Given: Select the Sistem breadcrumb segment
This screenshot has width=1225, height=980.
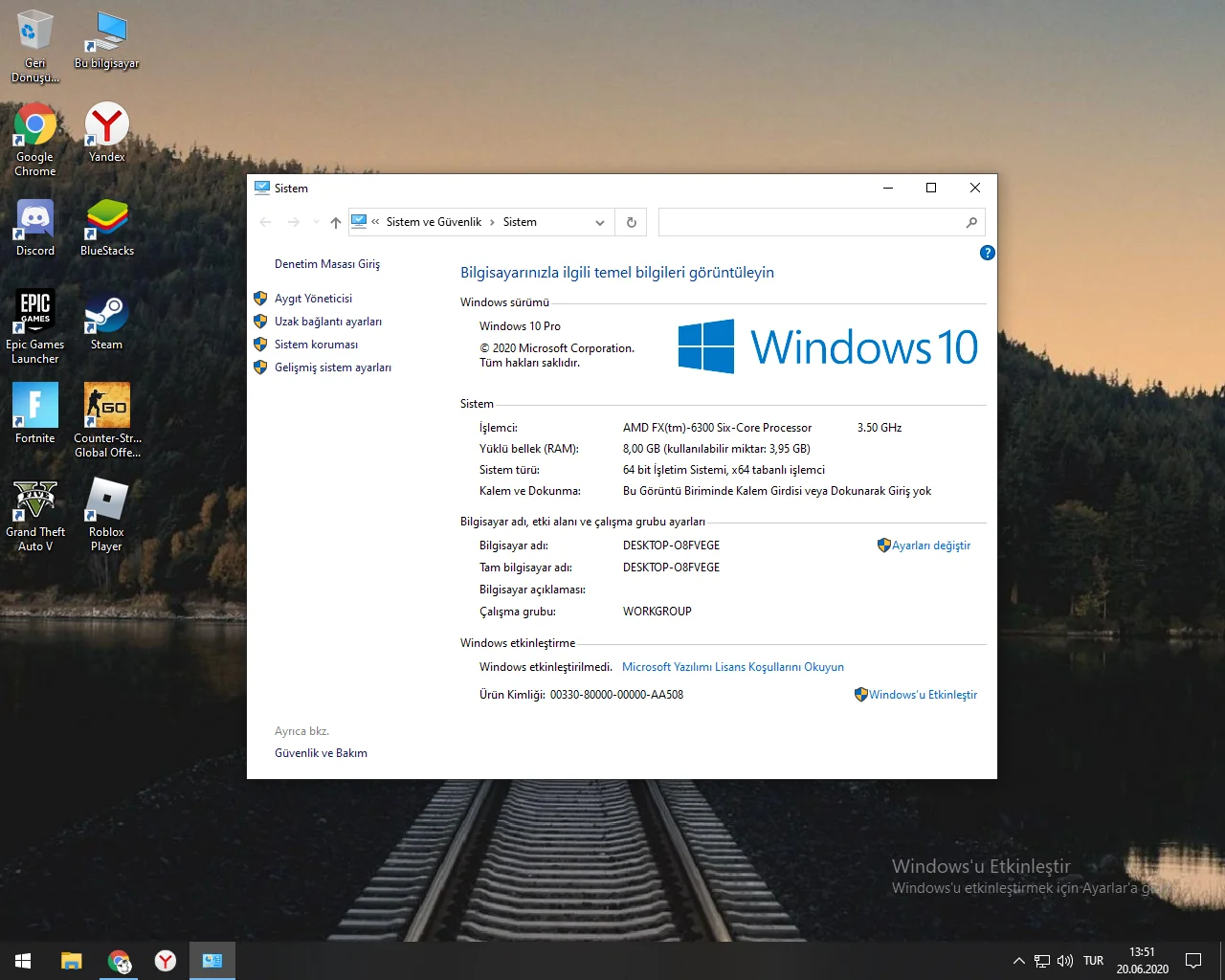Looking at the screenshot, I should pos(520,222).
